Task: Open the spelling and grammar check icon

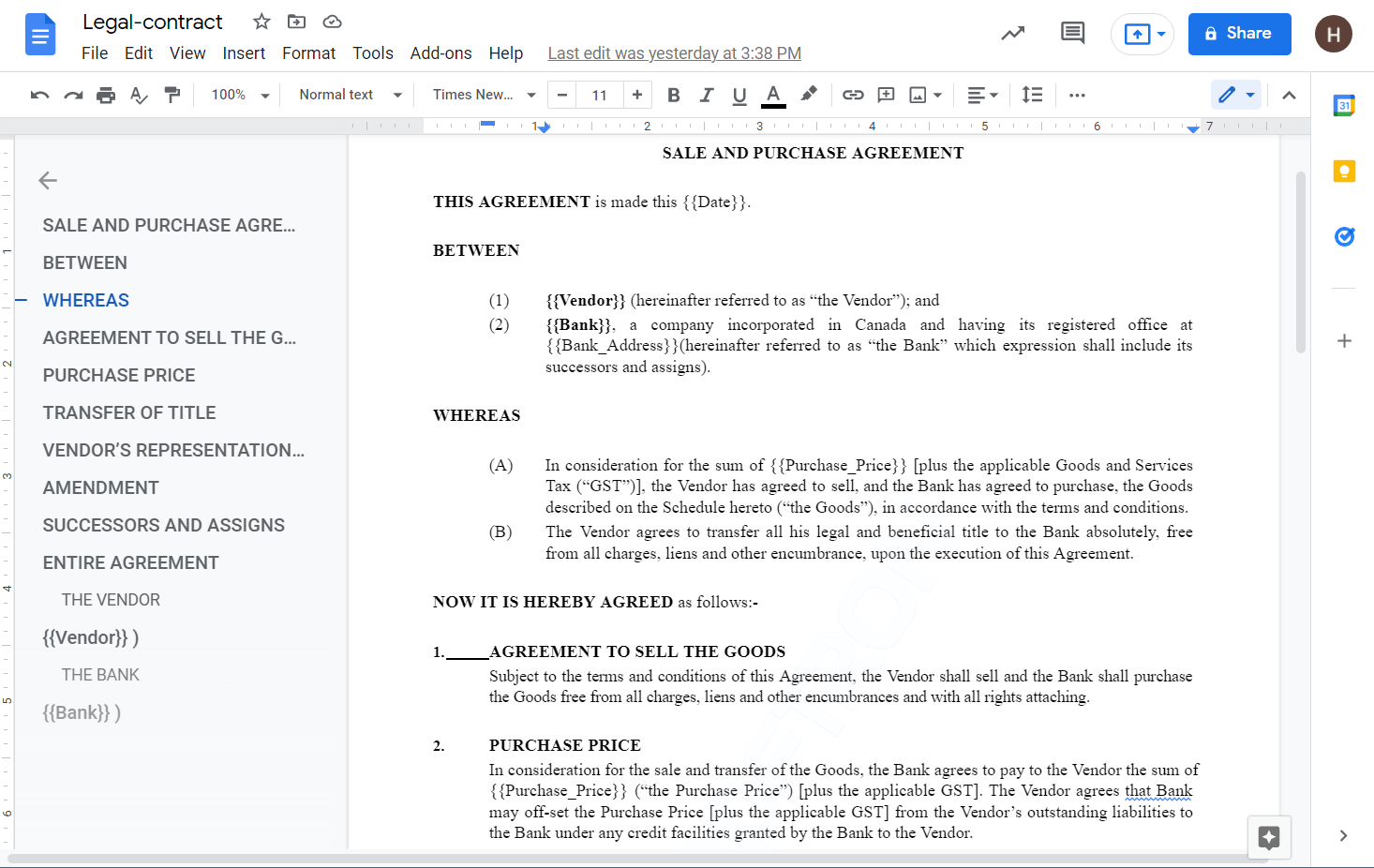Action: click(139, 94)
